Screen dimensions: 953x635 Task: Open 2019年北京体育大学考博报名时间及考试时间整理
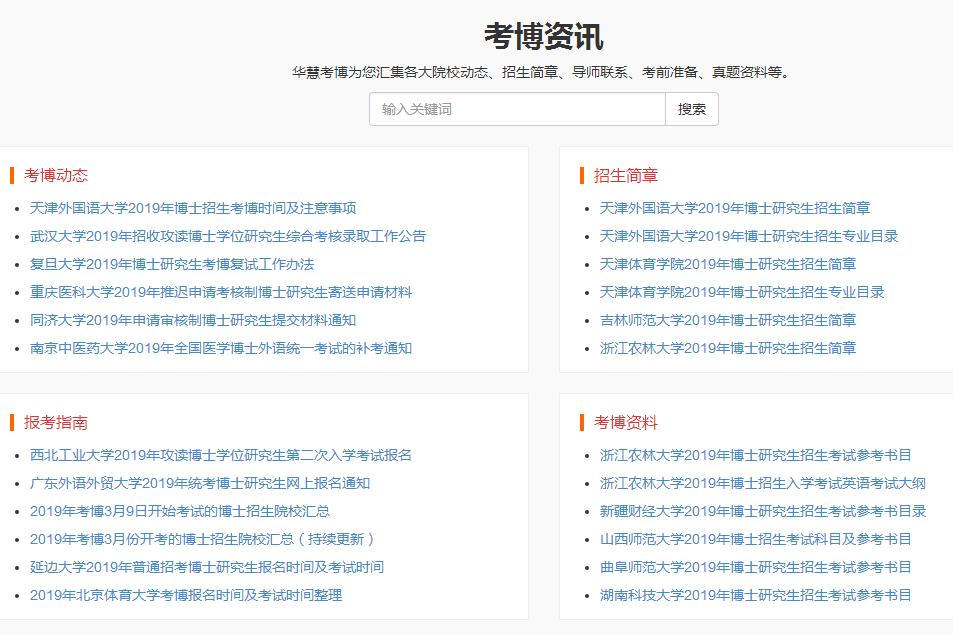pyautogui.click(x=186, y=595)
